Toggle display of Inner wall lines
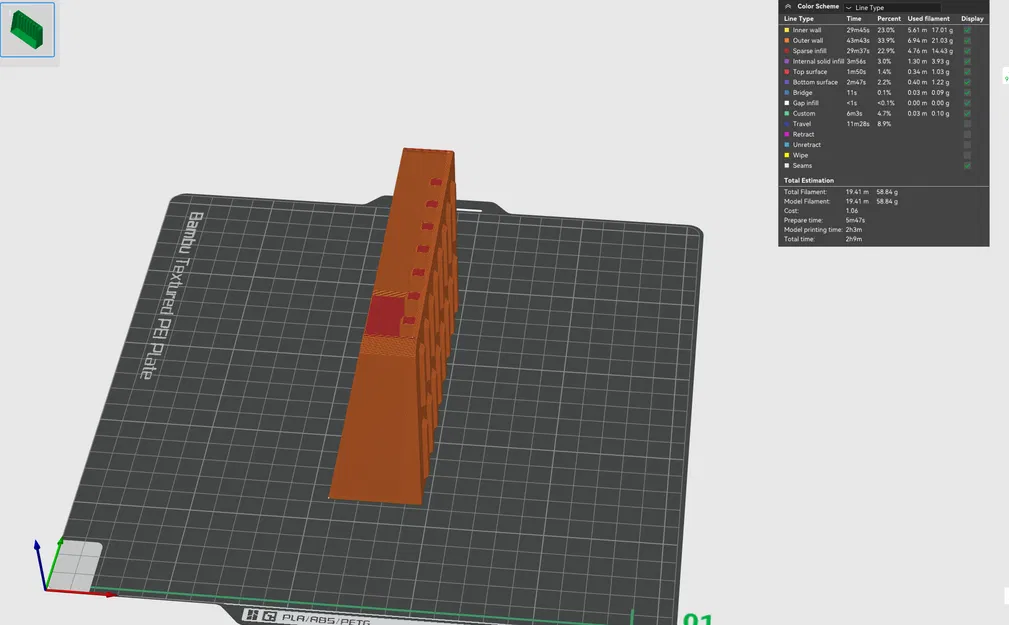1009x625 pixels. [967, 30]
